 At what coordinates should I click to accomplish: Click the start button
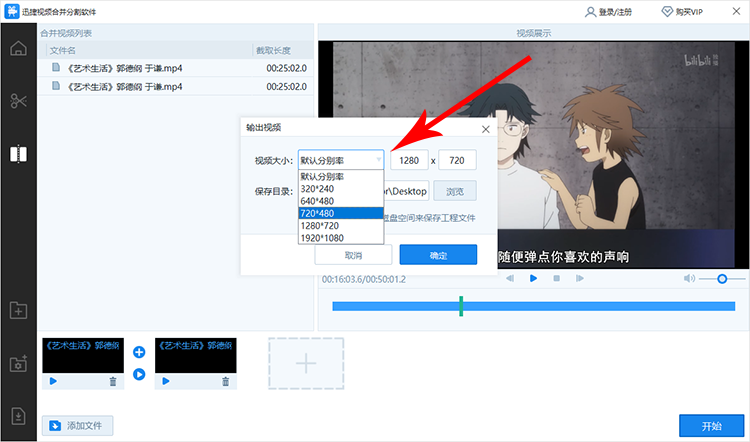(711, 425)
